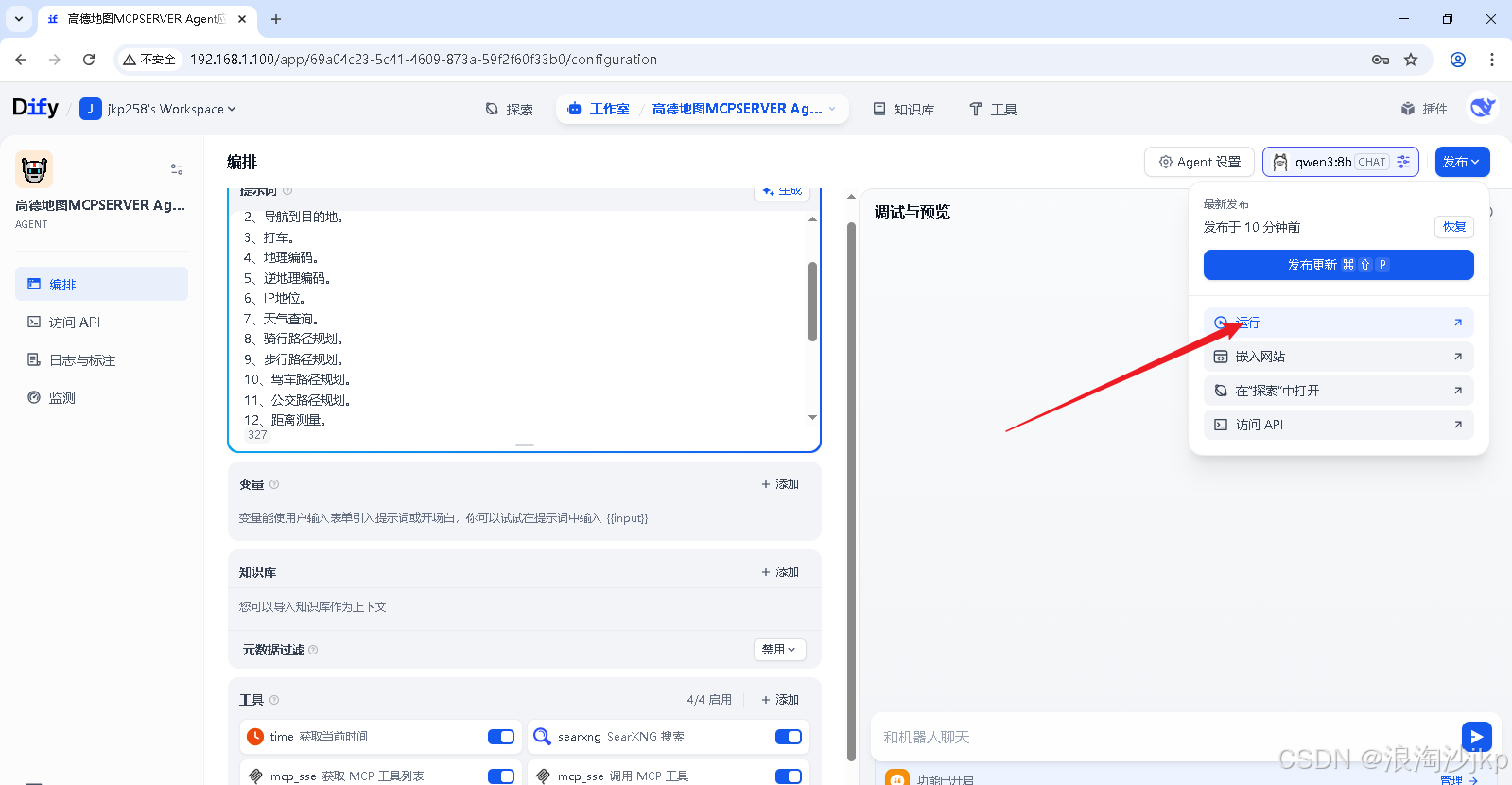
Task: Click the 恢复 restore button
Action: [x=1454, y=227]
